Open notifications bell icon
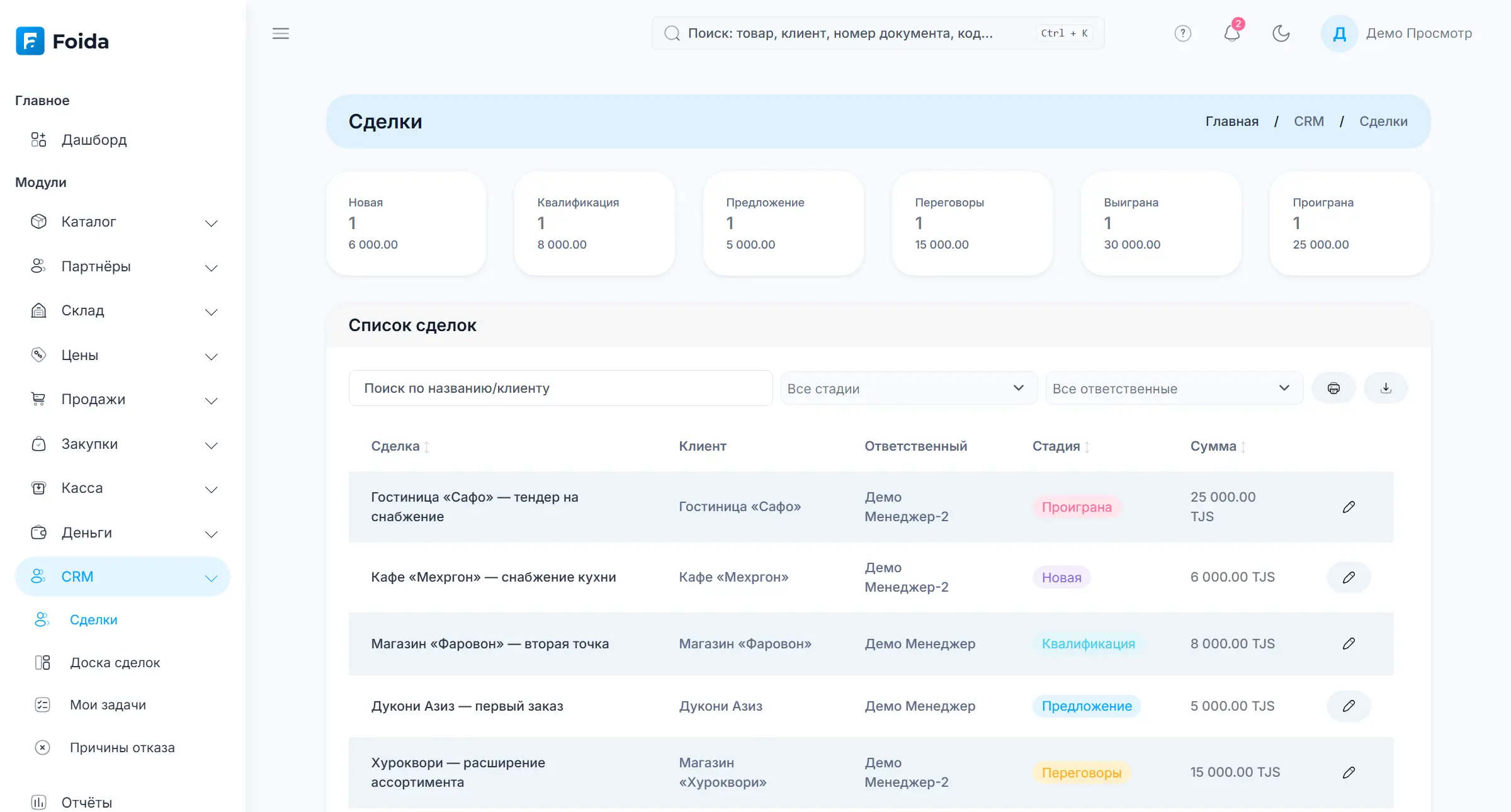The width and height of the screenshot is (1511, 812). [1232, 33]
